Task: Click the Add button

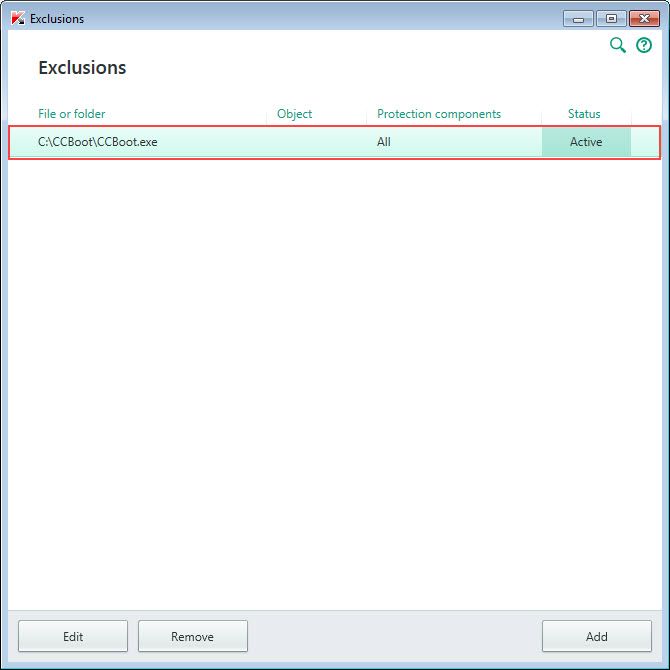Action: pos(597,636)
